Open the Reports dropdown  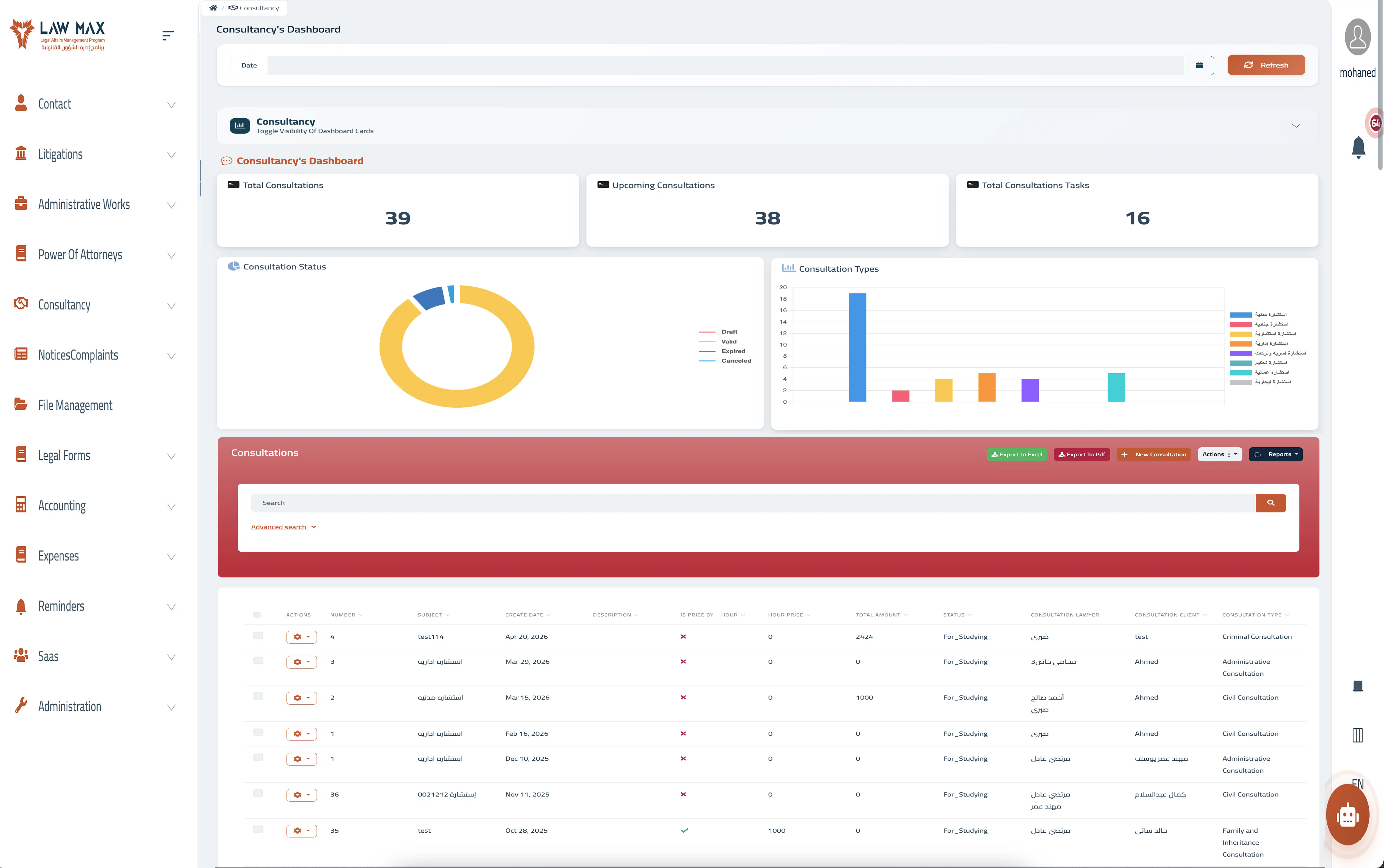click(1275, 455)
